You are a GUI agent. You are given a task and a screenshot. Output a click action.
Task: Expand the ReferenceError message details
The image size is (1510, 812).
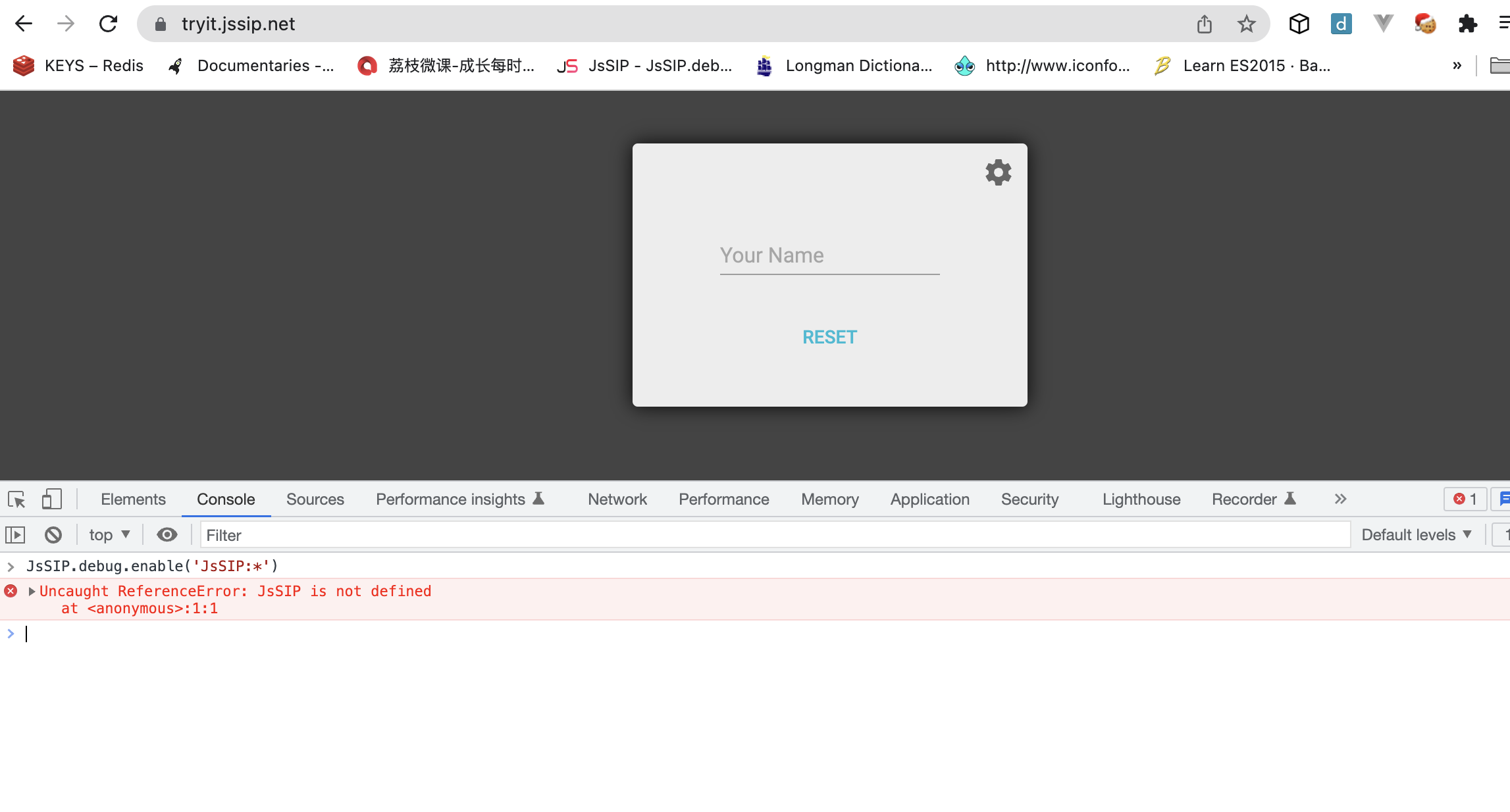point(30,591)
